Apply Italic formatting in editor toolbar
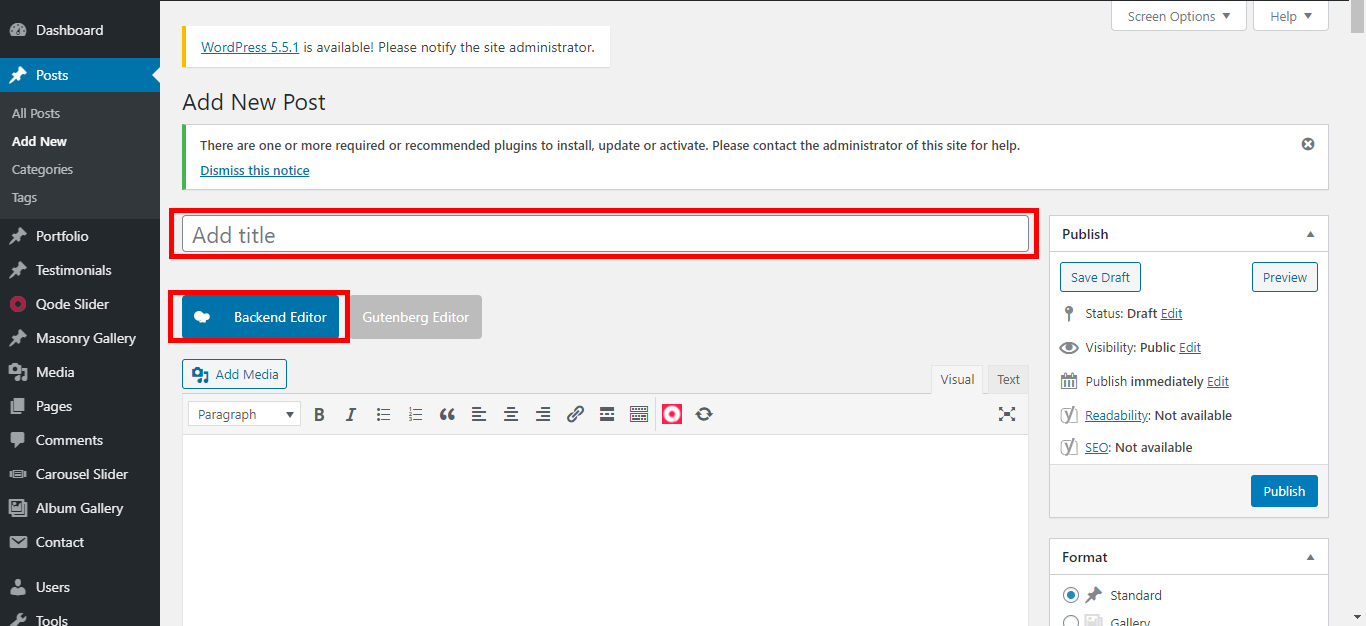This screenshot has height=626, width=1366. (351, 414)
